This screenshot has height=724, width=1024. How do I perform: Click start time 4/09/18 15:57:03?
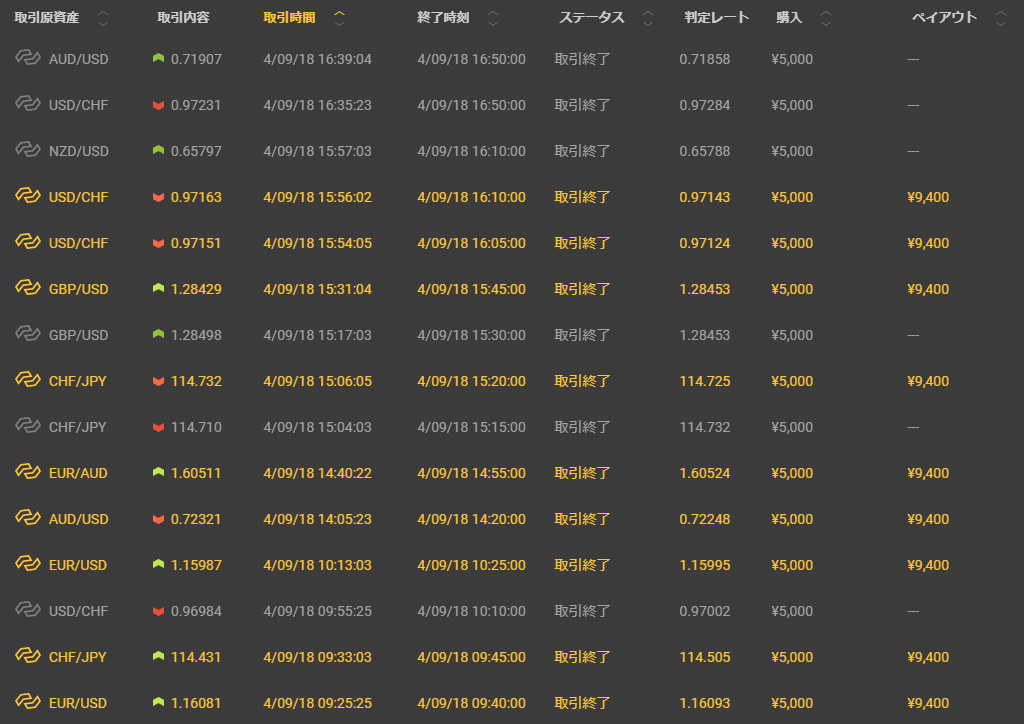coord(317,151)
